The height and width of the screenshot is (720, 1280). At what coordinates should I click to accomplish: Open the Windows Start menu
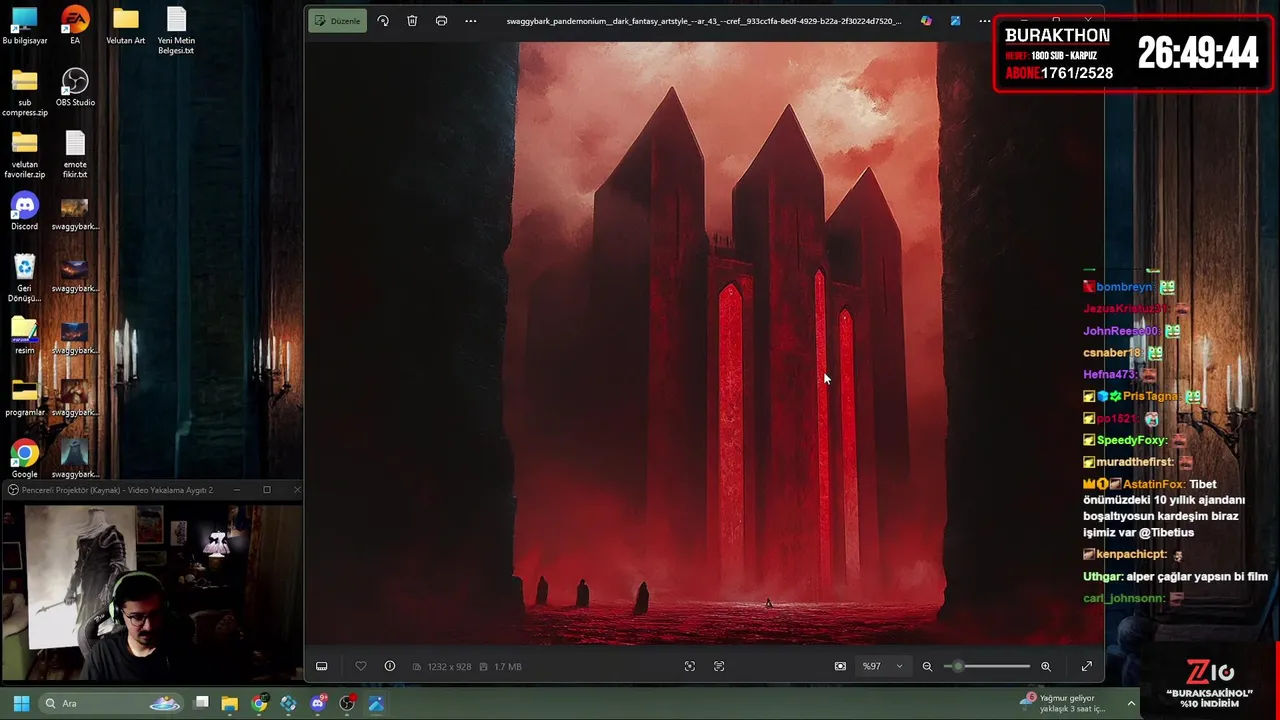pyautogui.click(x=21, y=704)
